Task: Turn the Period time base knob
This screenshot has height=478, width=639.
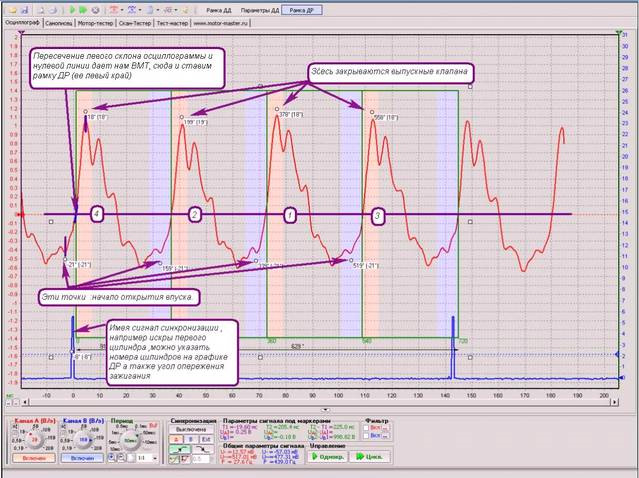Action: 130,441
